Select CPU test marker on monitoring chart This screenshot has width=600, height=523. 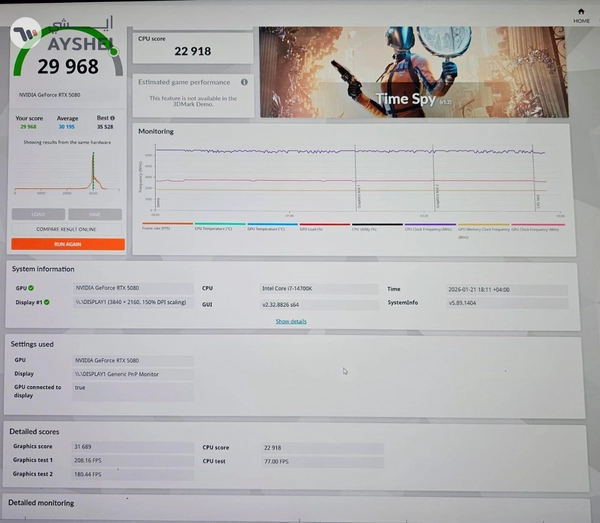[538, 202]
